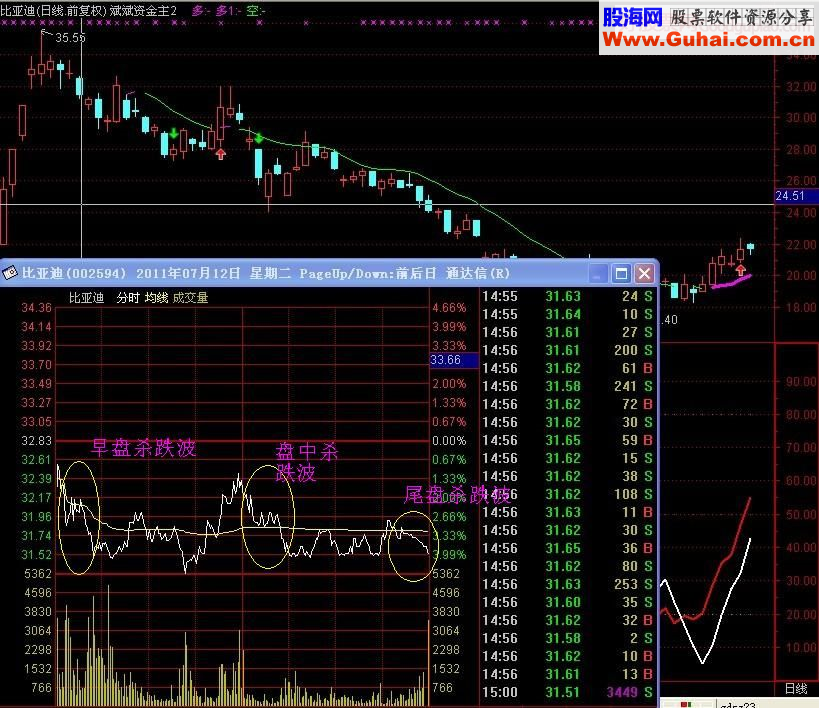
Task: Click the 比亚迪(日线.前复权) chart title
Action: click(53, 10)
